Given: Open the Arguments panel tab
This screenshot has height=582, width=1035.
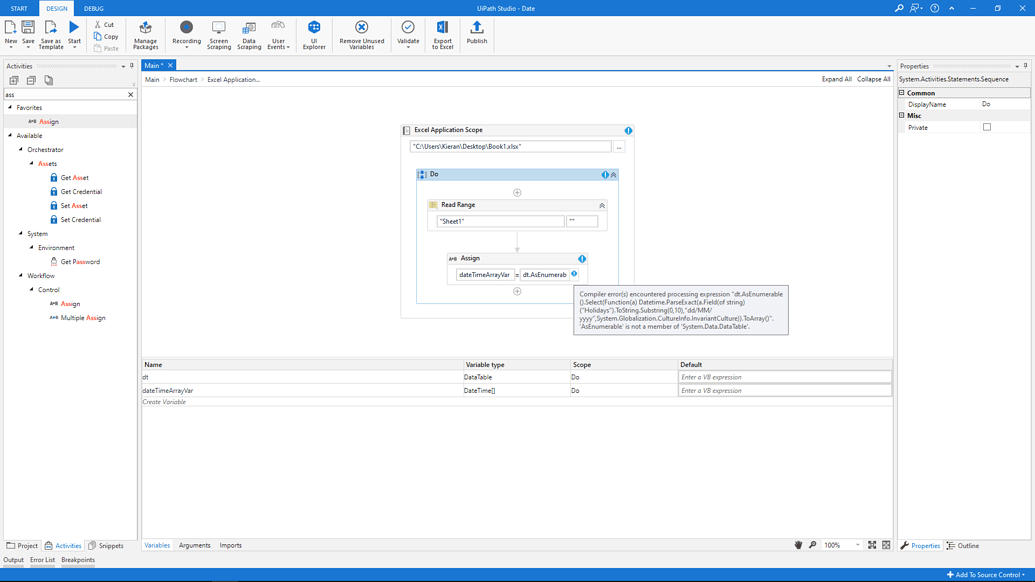Looking at the screenshot, I should [x=196, y=545].
